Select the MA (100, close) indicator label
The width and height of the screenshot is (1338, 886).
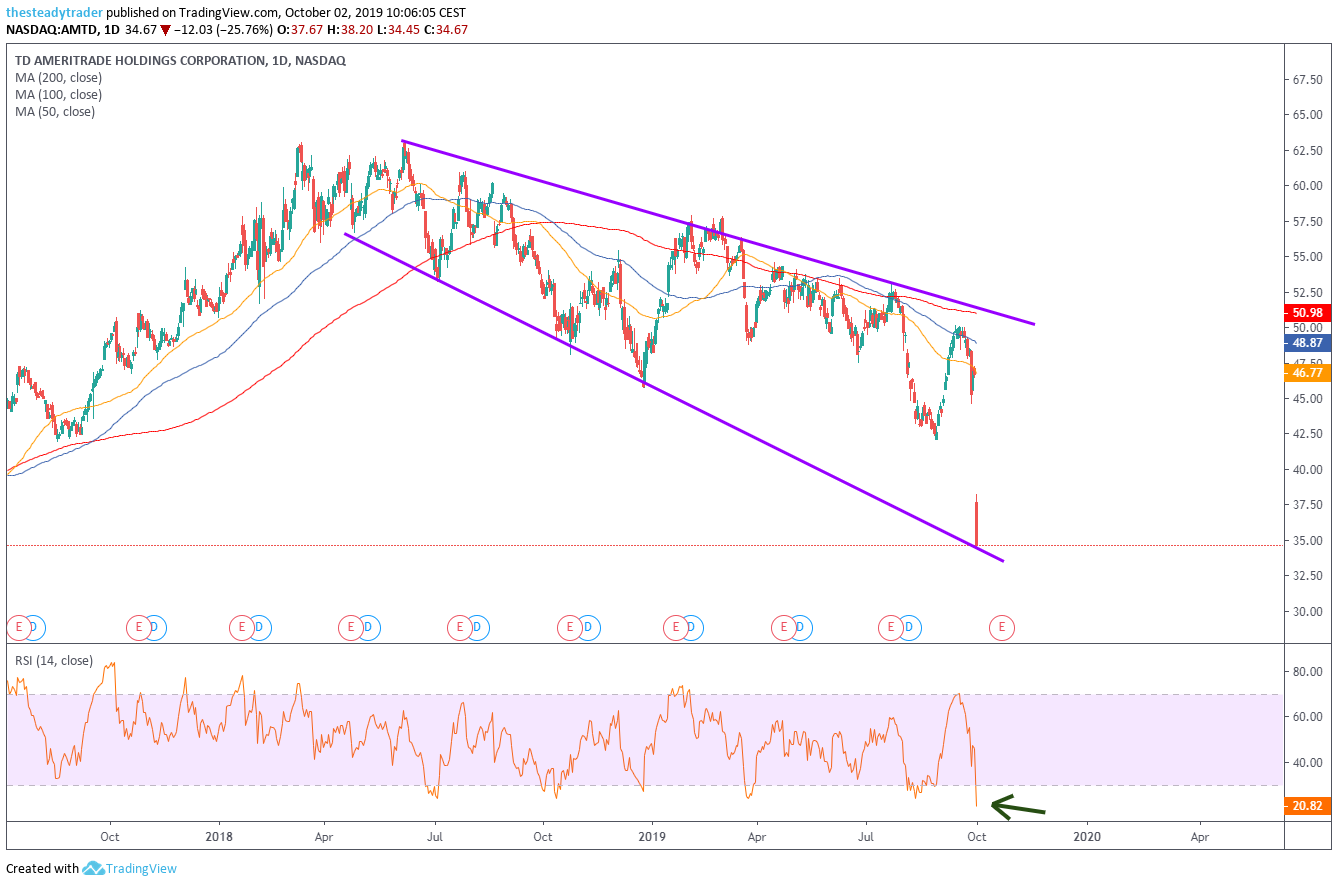tap(58, 94)
